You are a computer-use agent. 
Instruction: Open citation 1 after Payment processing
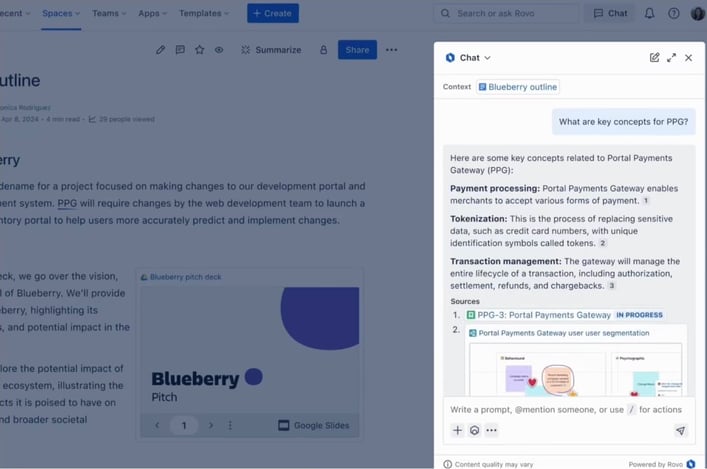tap(646, 201)
